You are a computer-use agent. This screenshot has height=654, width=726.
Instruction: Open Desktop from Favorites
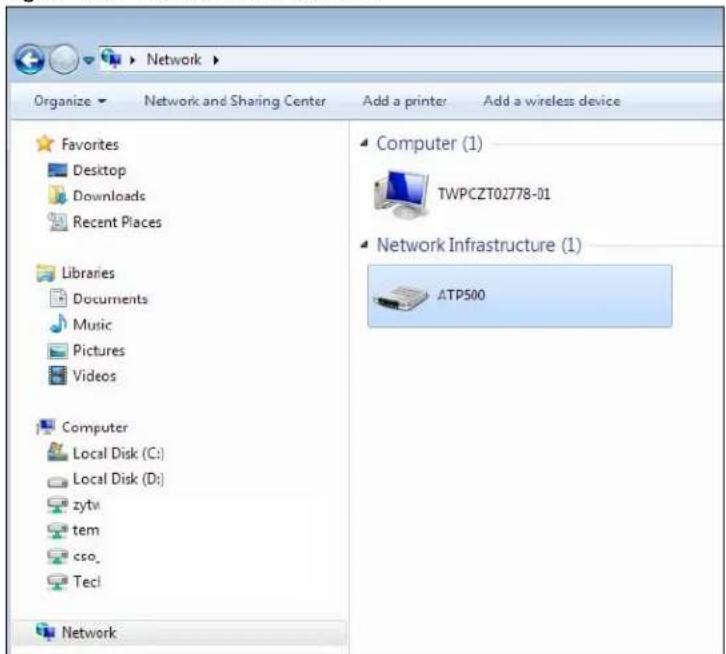[x=99, y=170]
